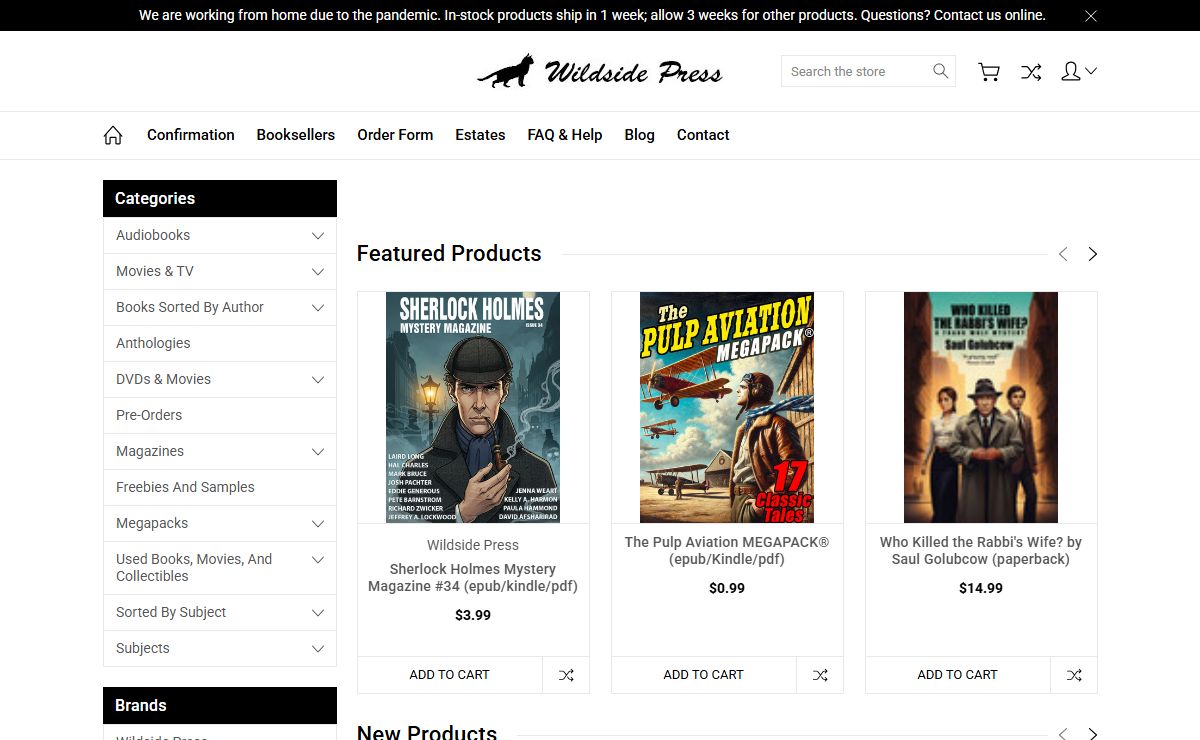Compare the Sherlock Holmes Mystery Magazine product
This screenshot has width=1200, height=740.
click(566, 675)
